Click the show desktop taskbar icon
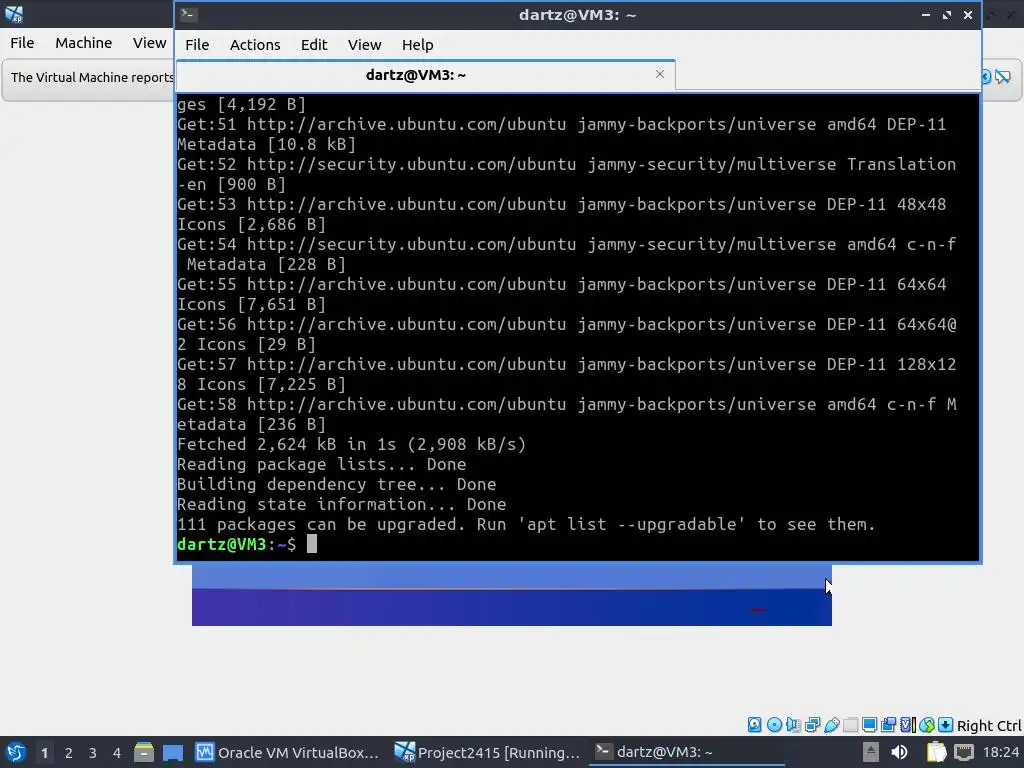 [x=173, y=752]
